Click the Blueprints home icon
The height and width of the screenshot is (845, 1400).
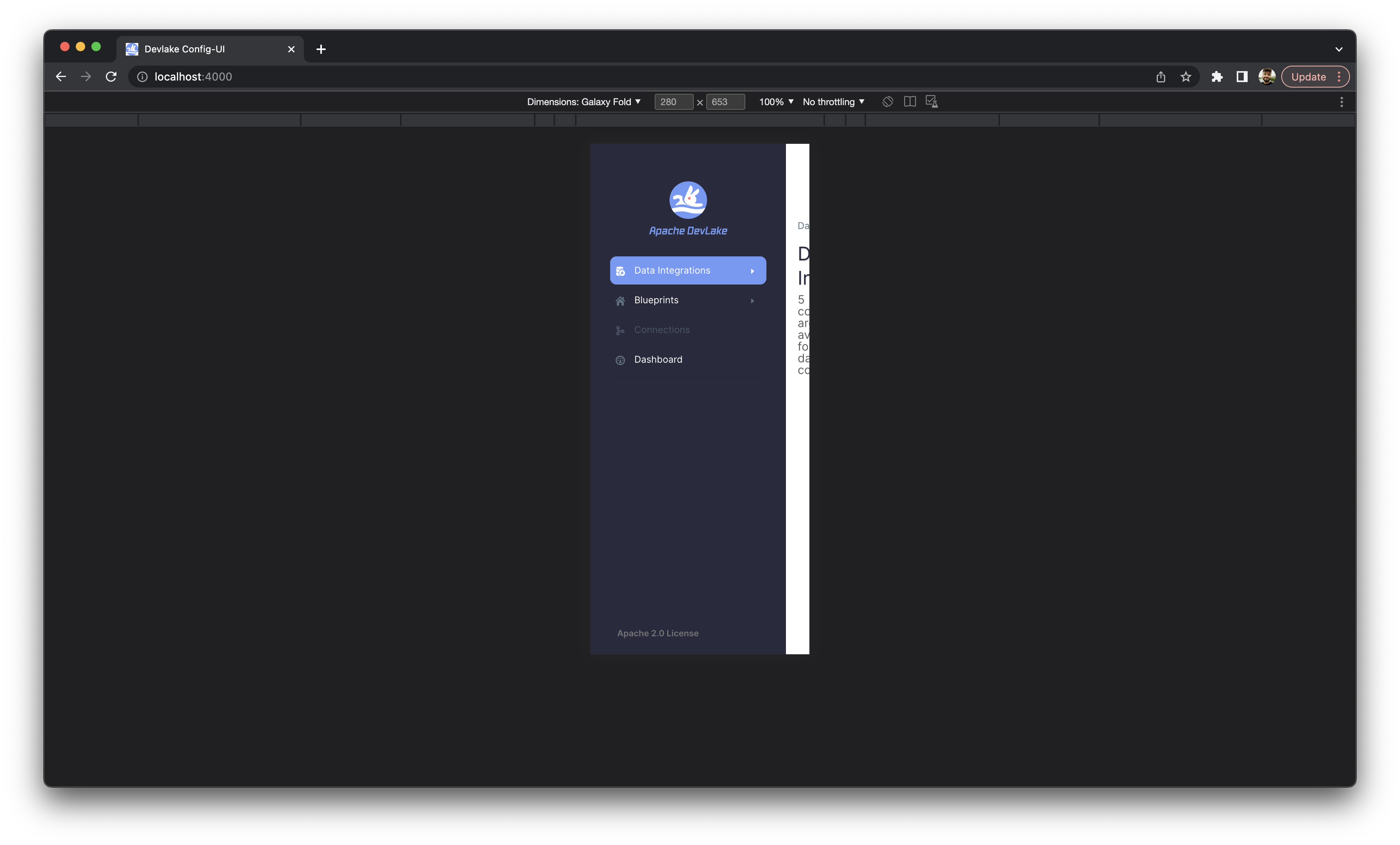click(620, 301)
